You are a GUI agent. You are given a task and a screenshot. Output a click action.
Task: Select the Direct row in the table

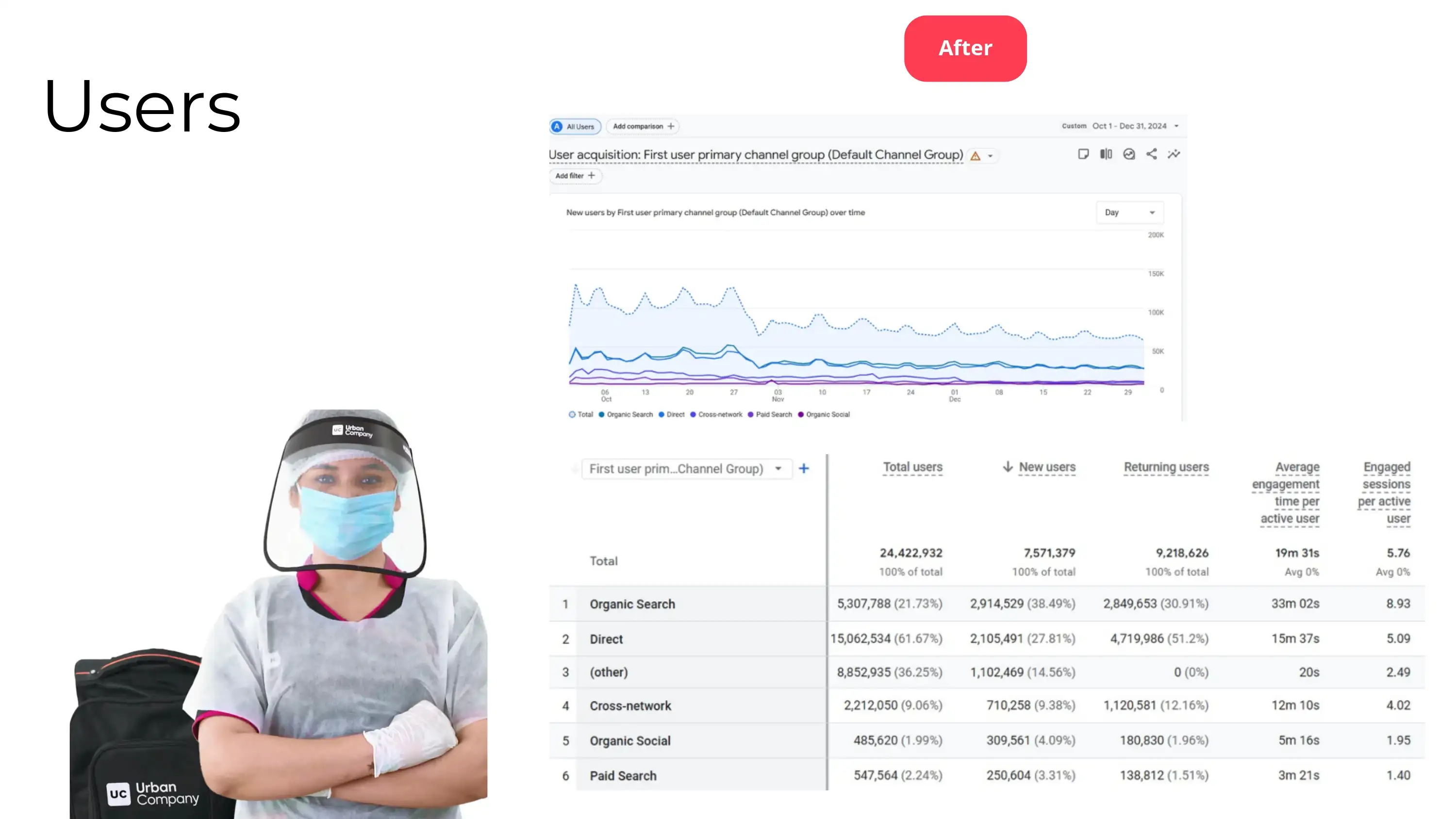(x=606, y=639)
